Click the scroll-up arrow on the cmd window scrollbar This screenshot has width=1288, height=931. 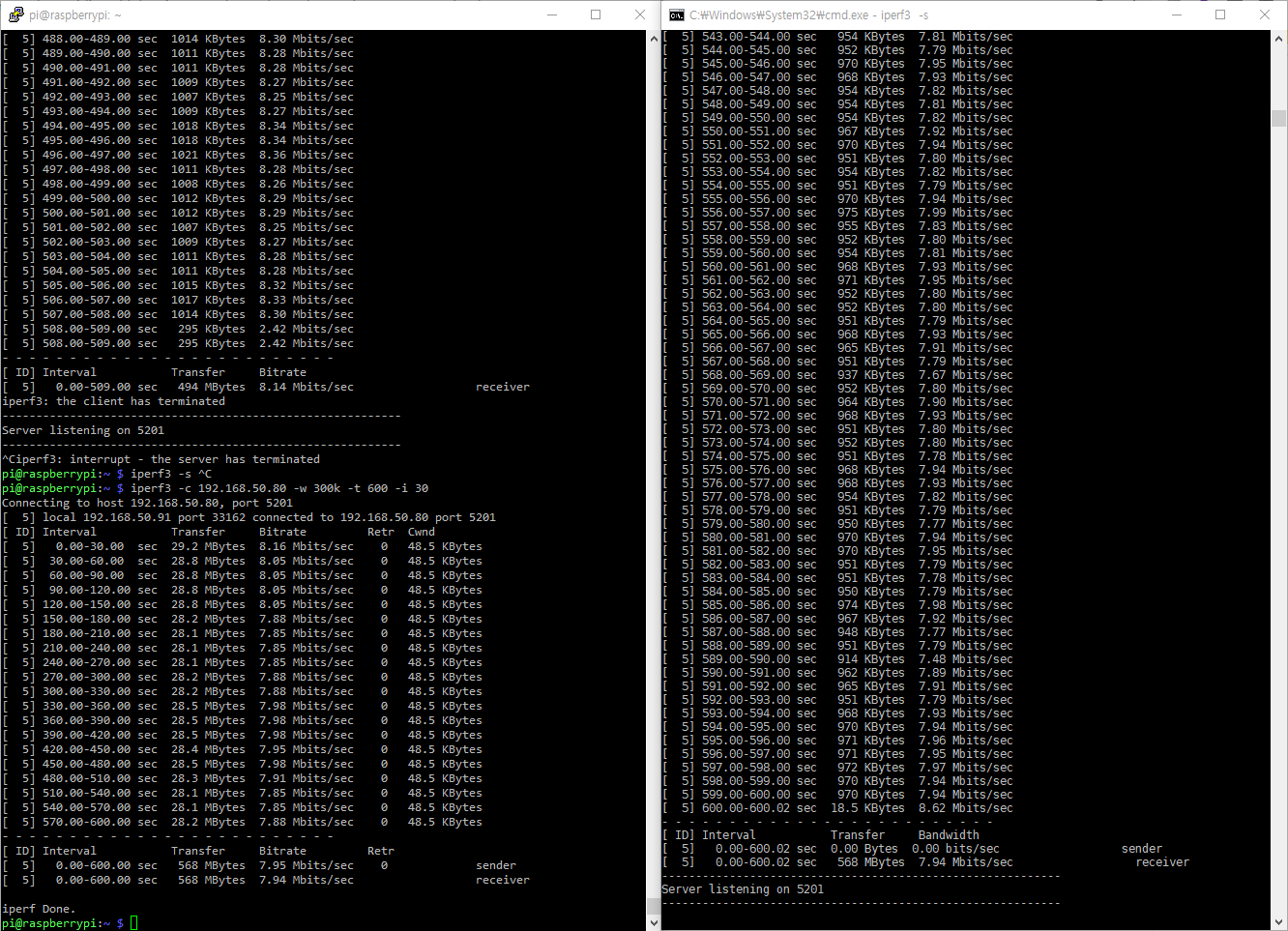[1280, 39]
